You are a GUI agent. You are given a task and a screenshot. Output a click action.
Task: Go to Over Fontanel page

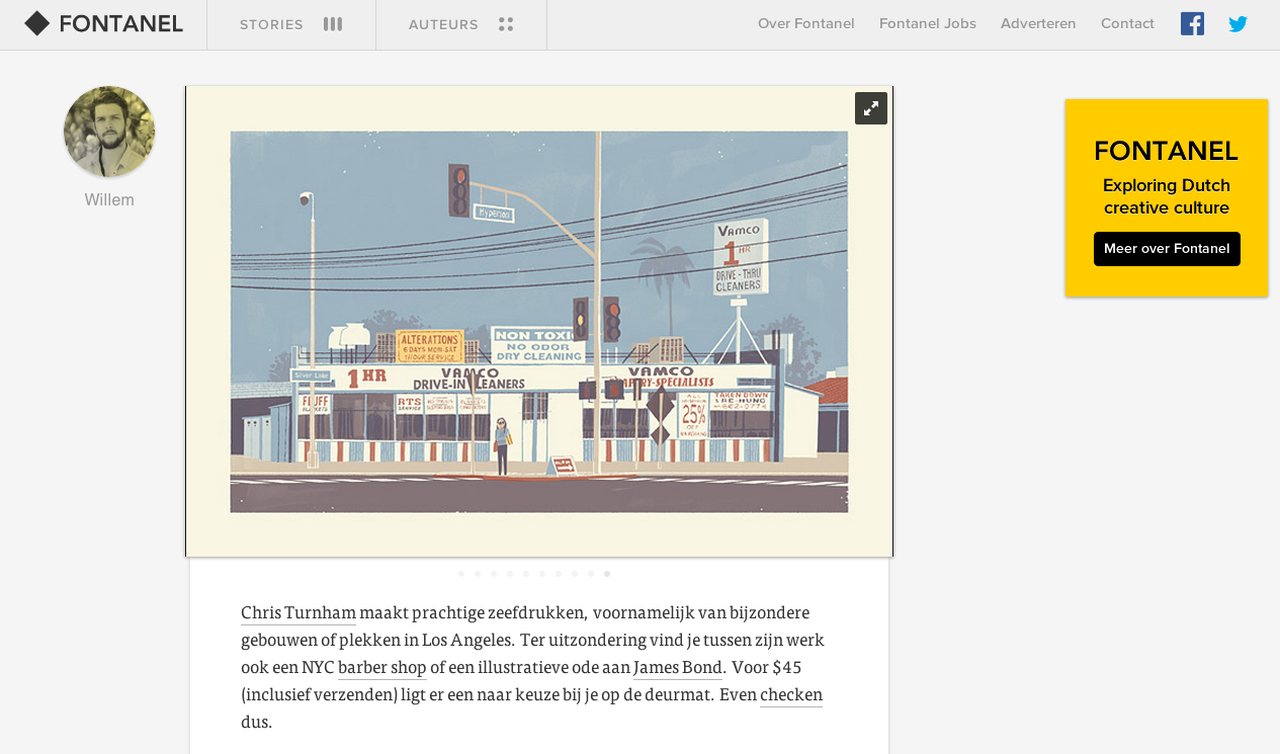click(x=806, y=24)
